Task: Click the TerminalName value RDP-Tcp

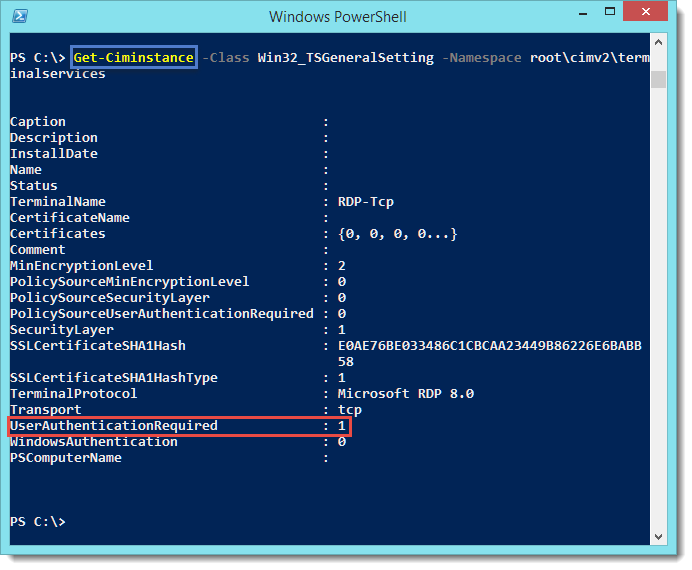Action: pyautogui.click(x=365, y=202)
